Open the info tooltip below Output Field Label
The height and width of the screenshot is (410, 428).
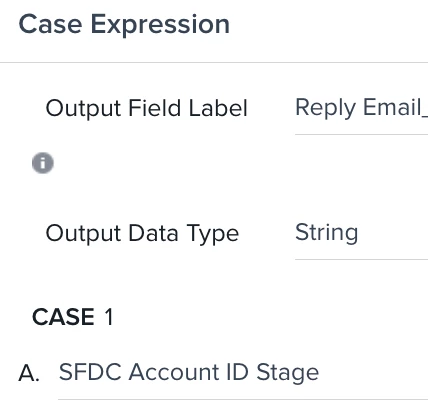[43, 163]
